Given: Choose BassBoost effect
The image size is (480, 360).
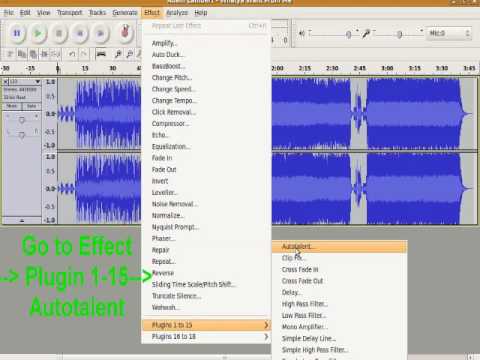Looking at the screenshot, I should pyautogui.click(x=206, y=66).
